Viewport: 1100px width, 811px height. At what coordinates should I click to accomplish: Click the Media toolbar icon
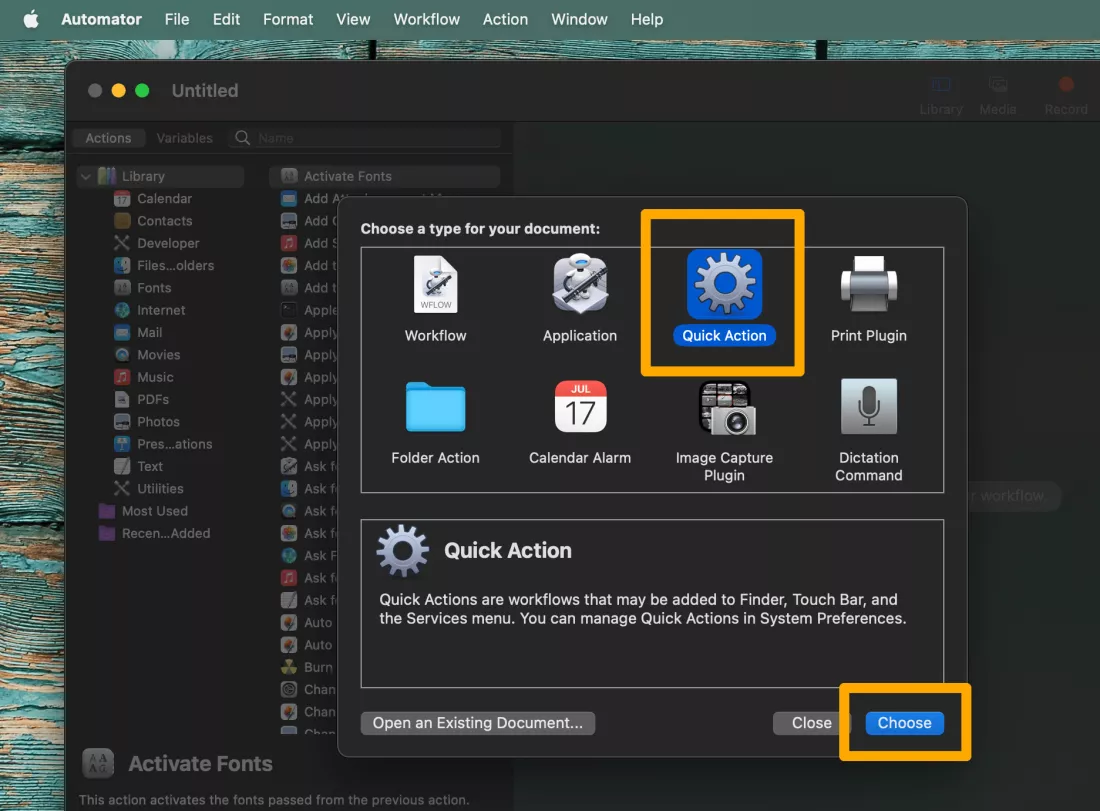point(998,86)
